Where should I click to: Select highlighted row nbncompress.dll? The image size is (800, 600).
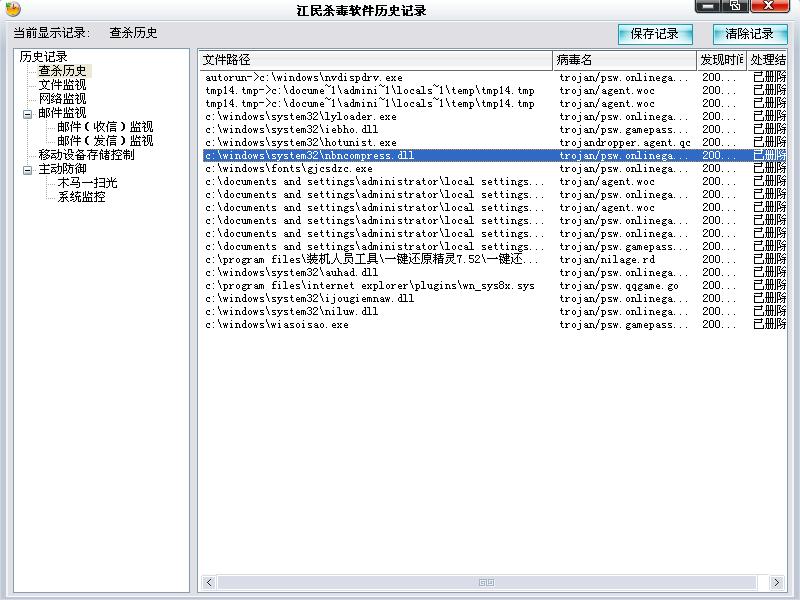(494, 156)
